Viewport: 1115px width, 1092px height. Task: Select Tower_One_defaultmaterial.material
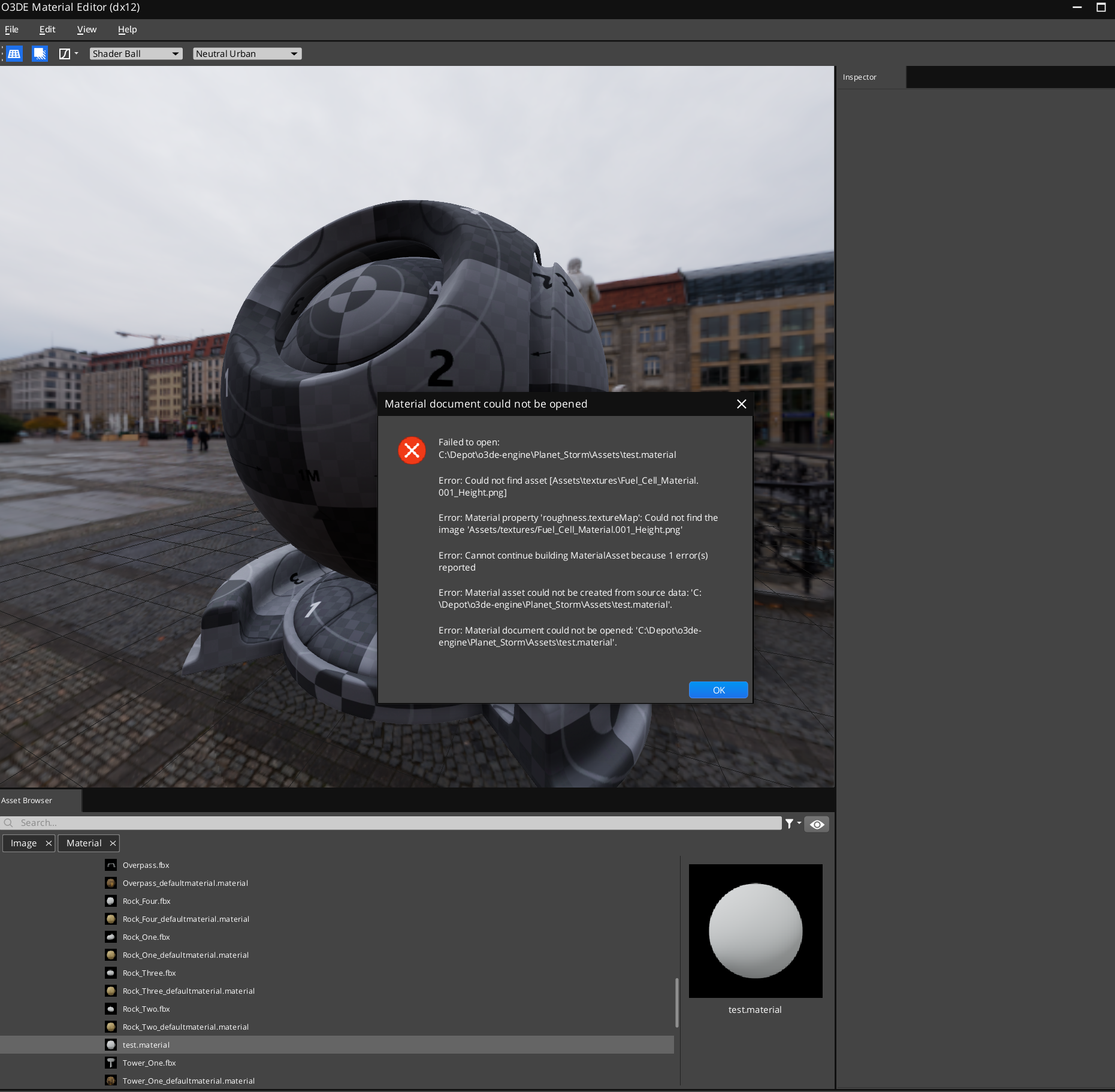[x=337, y=1081]
